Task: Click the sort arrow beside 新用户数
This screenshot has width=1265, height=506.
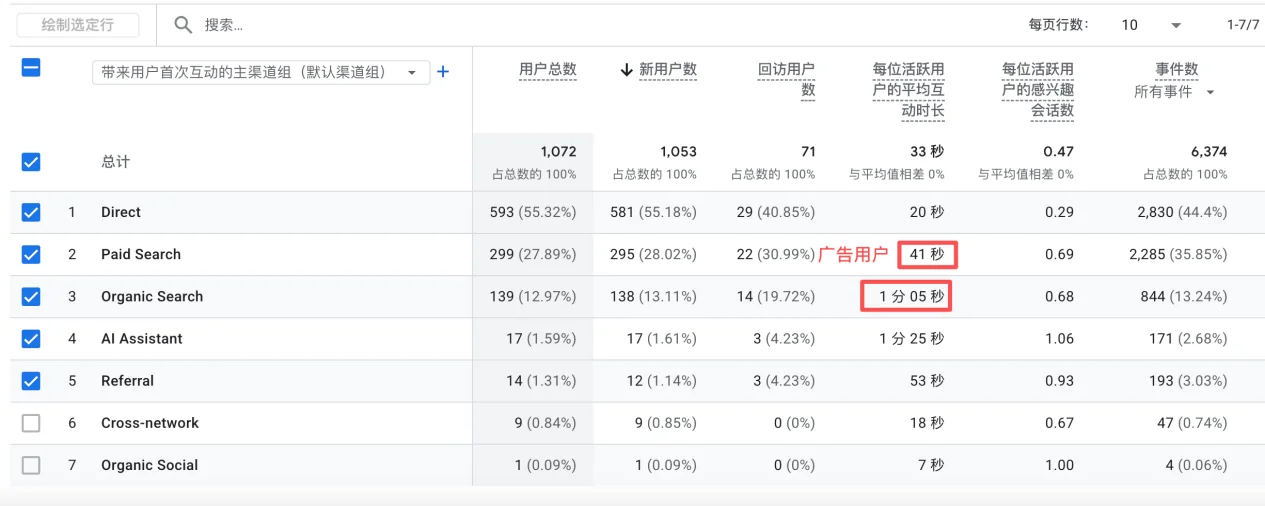Action: pyautogui.click(x=627, y=70)
